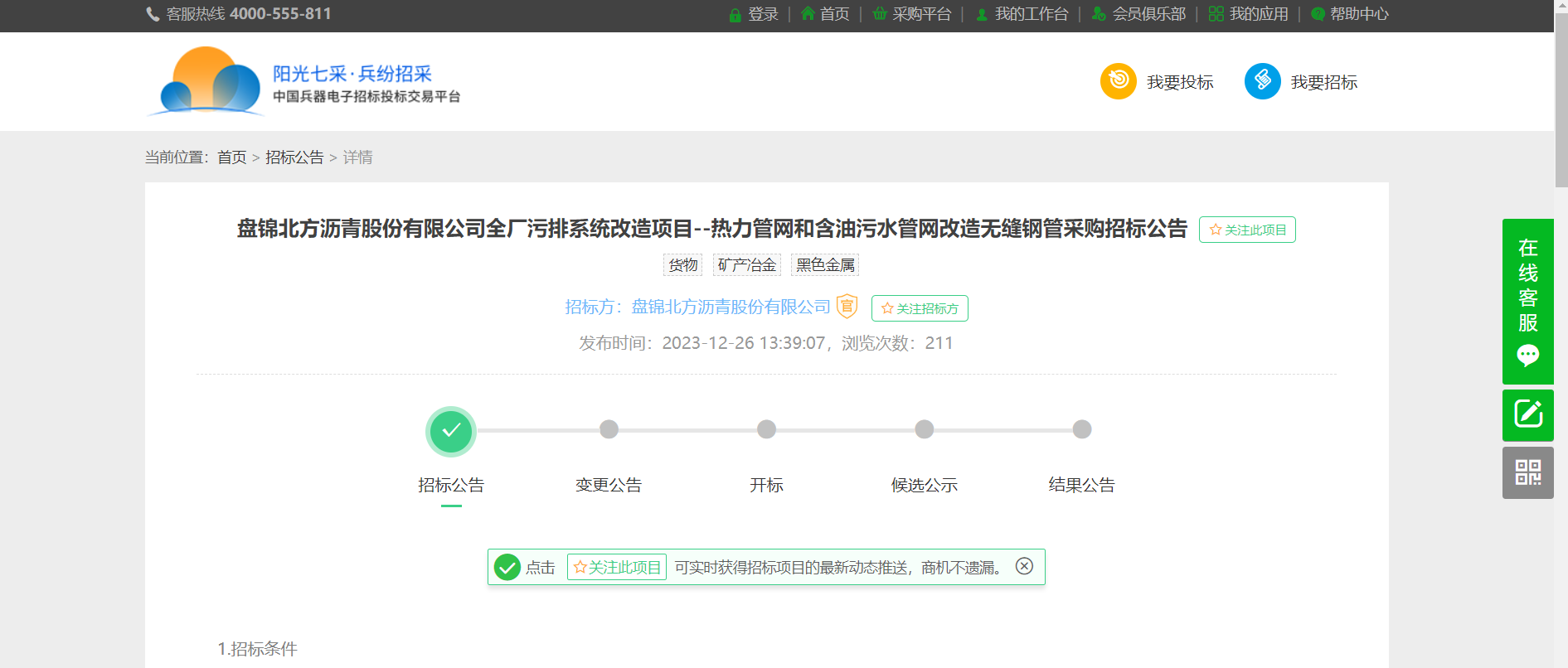Open 帮助中心 in top bar
Viewport: 1568px width, 668px height.
pyautogui.click(x=1360, y=14)
